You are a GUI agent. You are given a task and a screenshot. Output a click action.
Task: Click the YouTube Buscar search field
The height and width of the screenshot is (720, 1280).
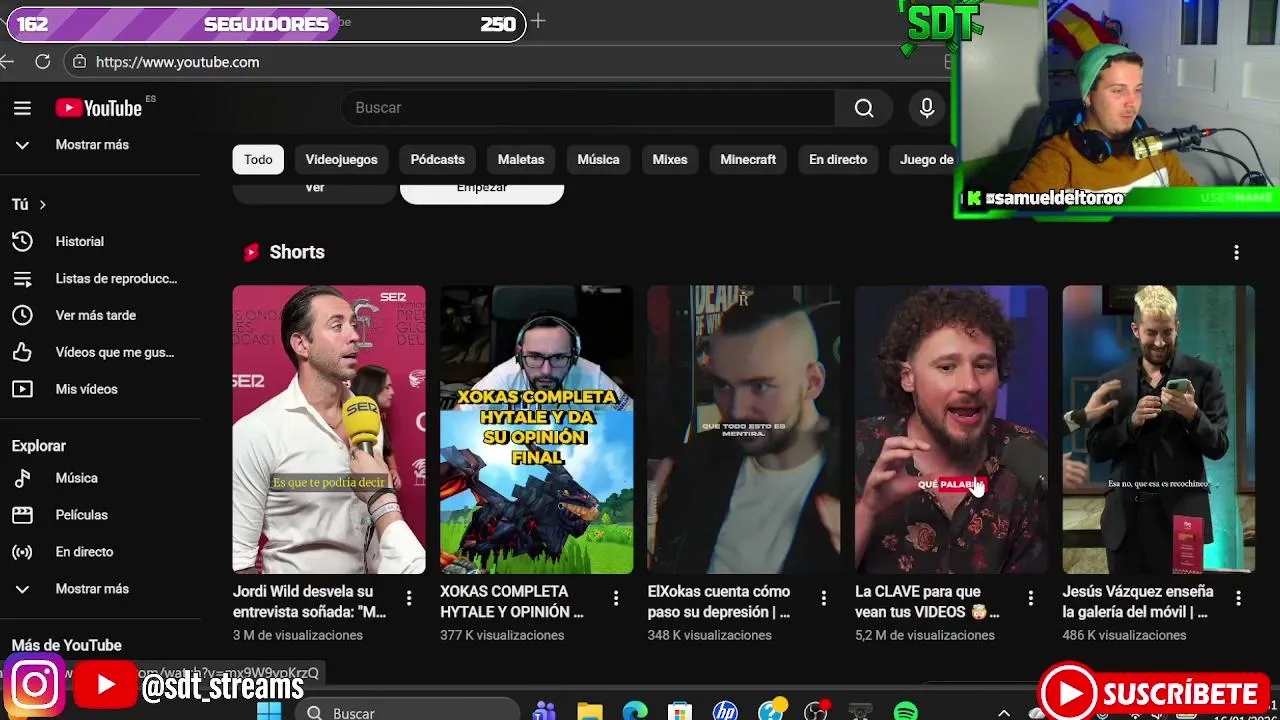[588, 108]
